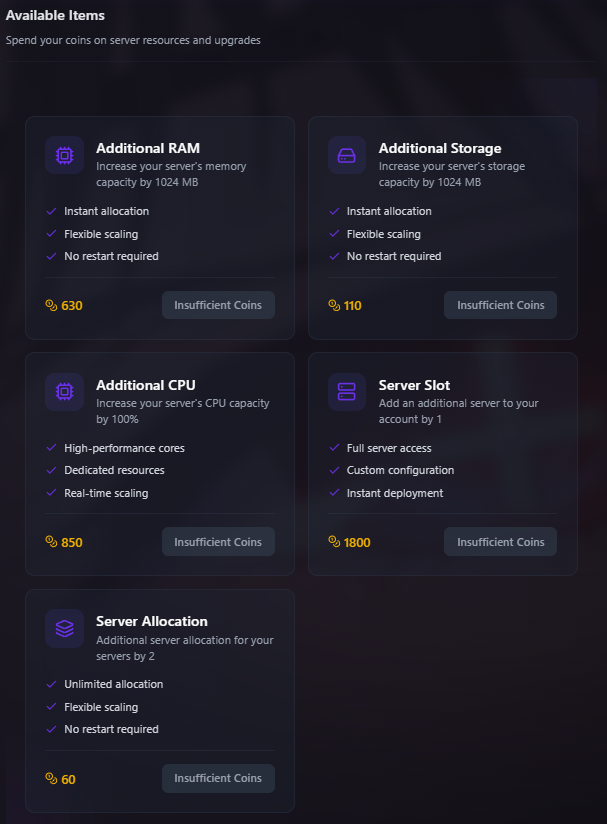Select the Available Items heading

pos(55,15)
